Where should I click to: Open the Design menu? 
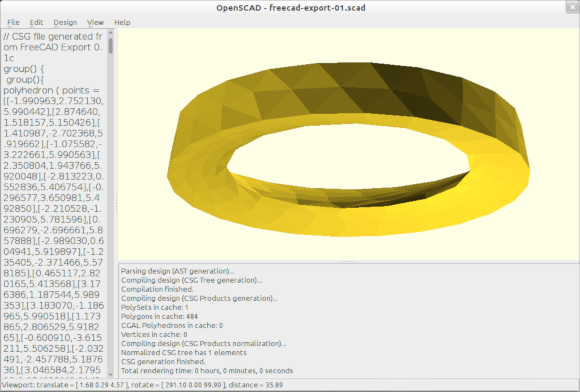click(65, 22)
